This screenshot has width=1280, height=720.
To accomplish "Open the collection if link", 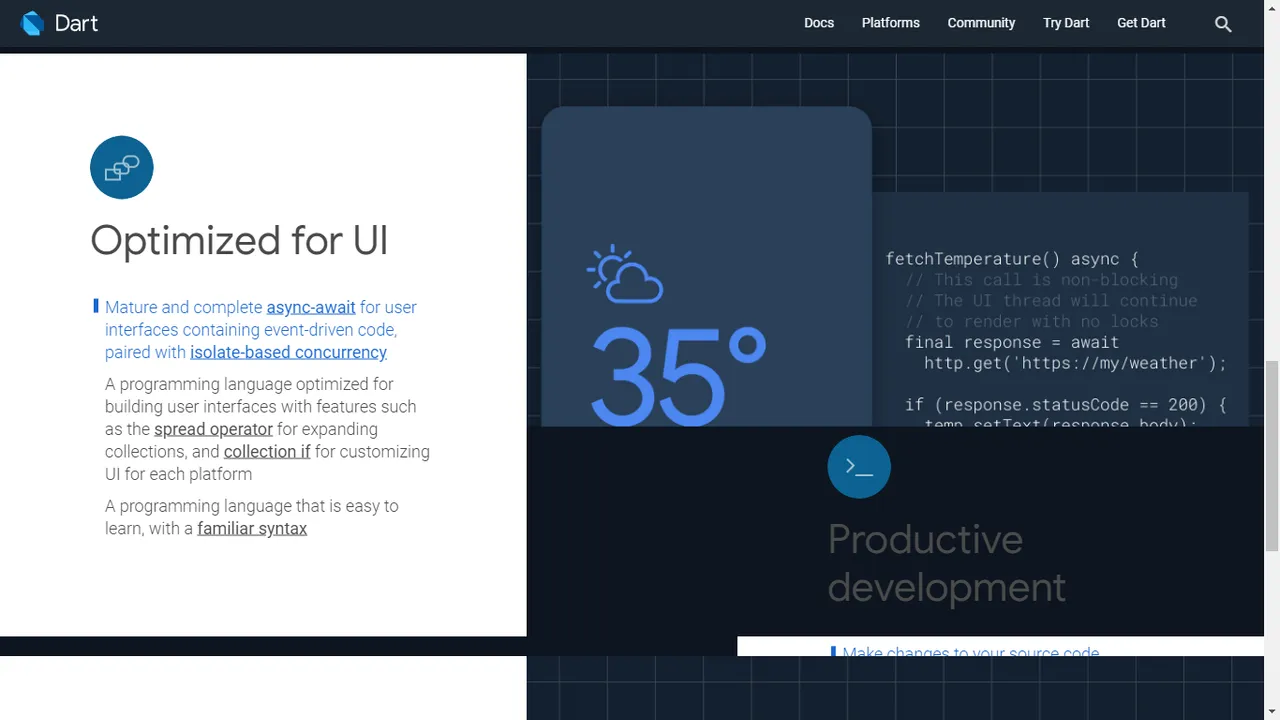I will point(267,452).
